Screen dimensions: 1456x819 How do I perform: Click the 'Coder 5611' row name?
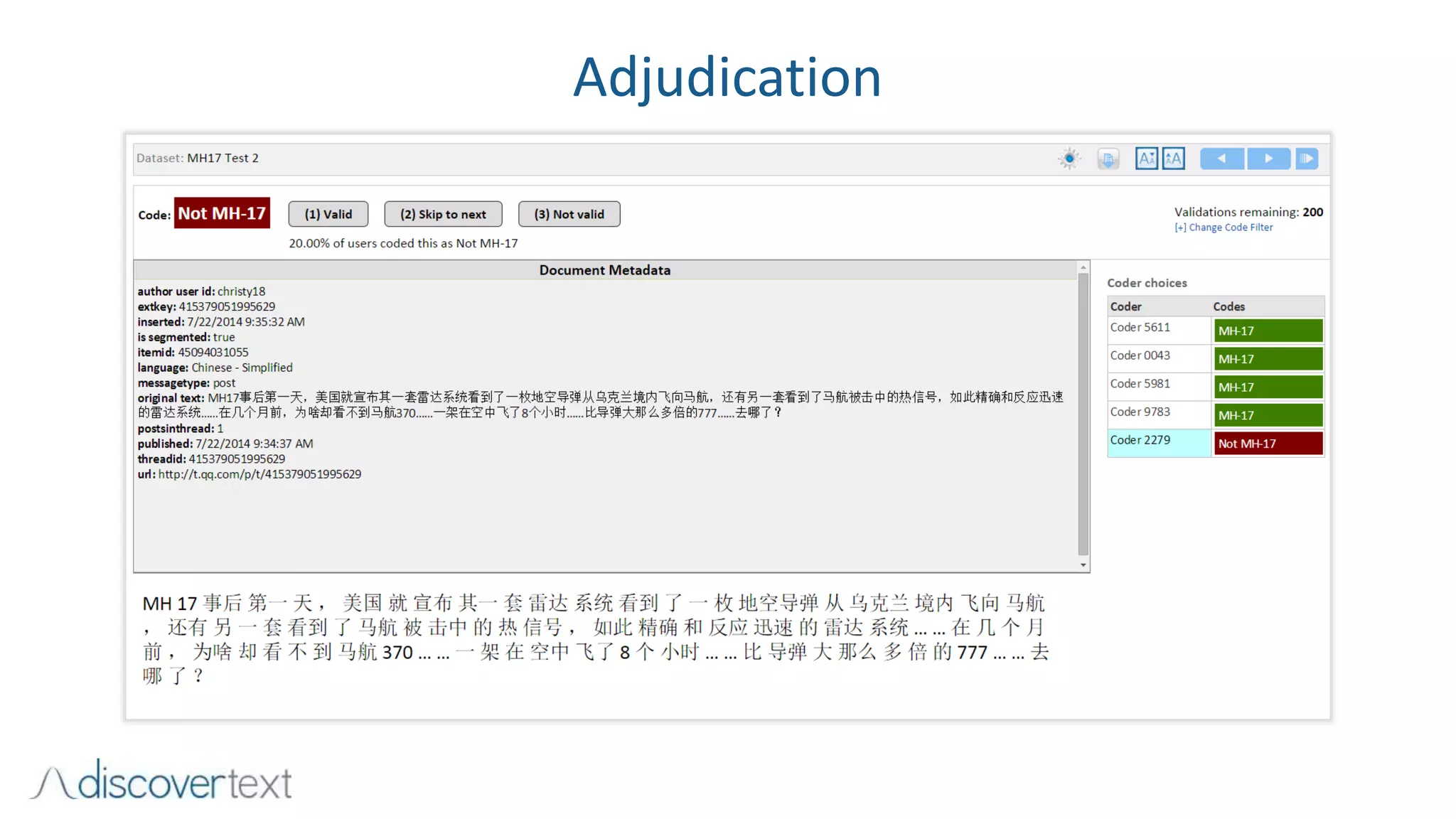[x=1140, y=327]
